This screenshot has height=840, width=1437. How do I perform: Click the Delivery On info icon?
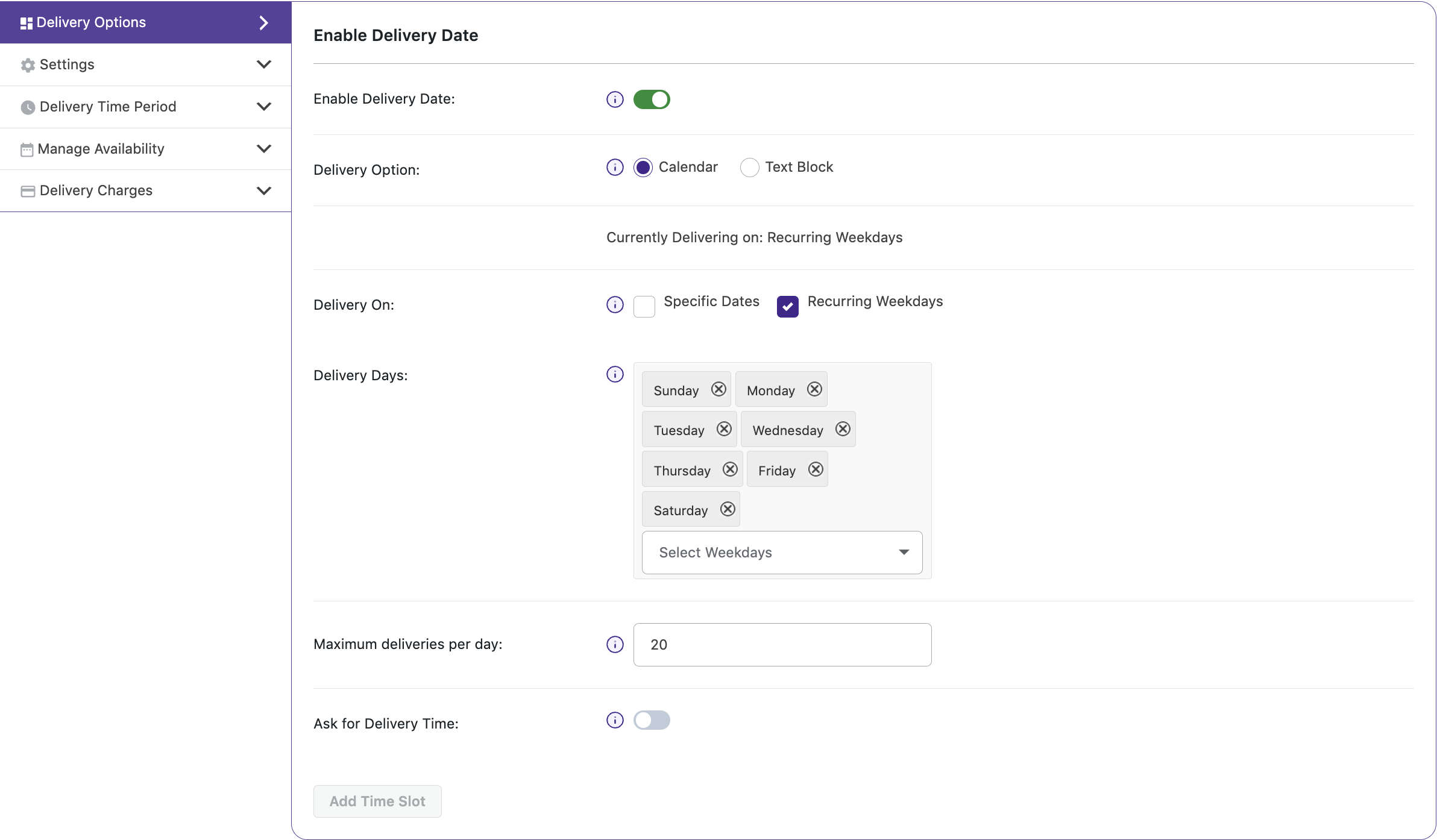[614, 304]
